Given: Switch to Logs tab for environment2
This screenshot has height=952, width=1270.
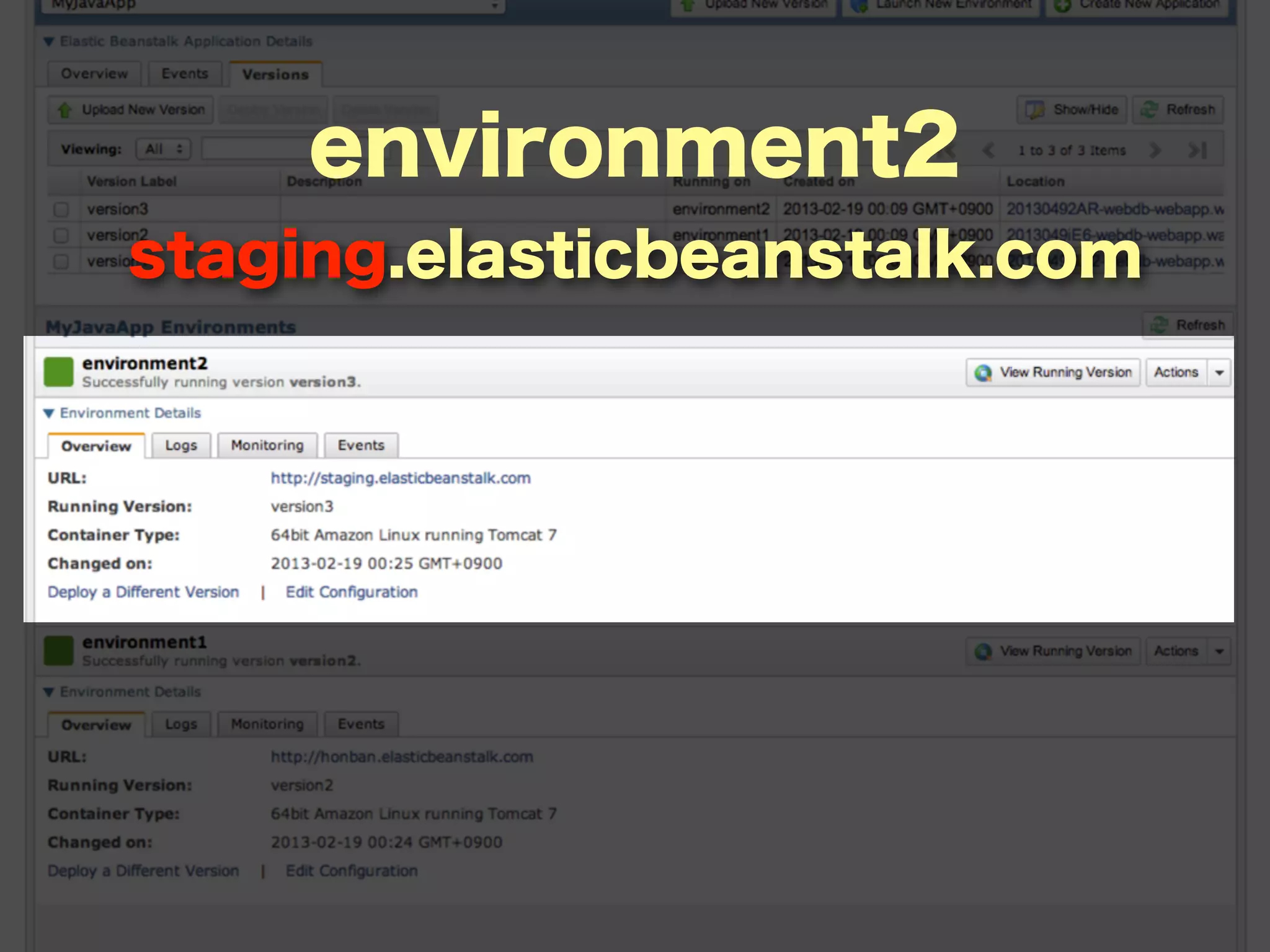Looking at the screenshot, I should pos(181,445).
